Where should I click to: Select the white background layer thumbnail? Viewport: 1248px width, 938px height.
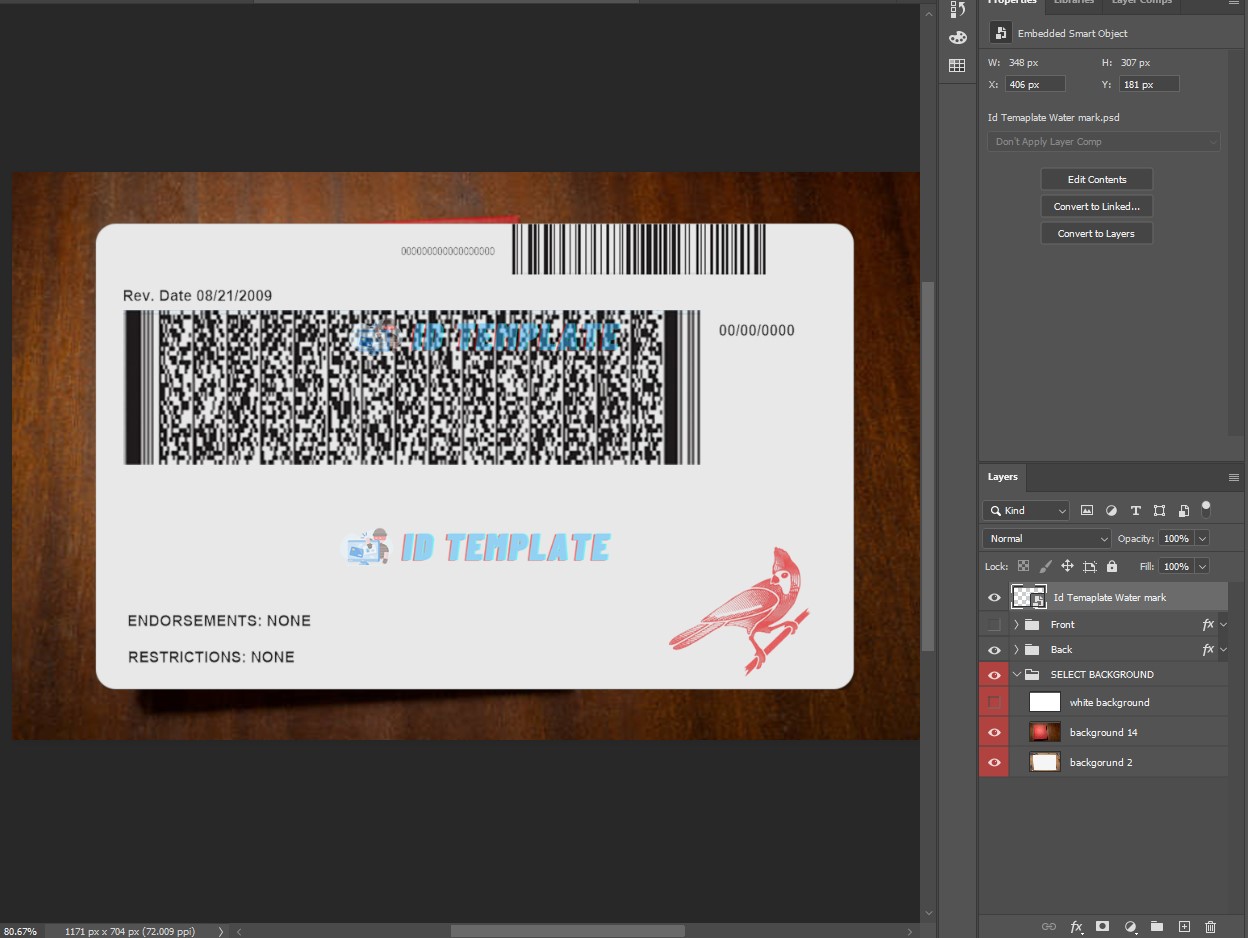pyautogui.click(x=1044, y=702)
